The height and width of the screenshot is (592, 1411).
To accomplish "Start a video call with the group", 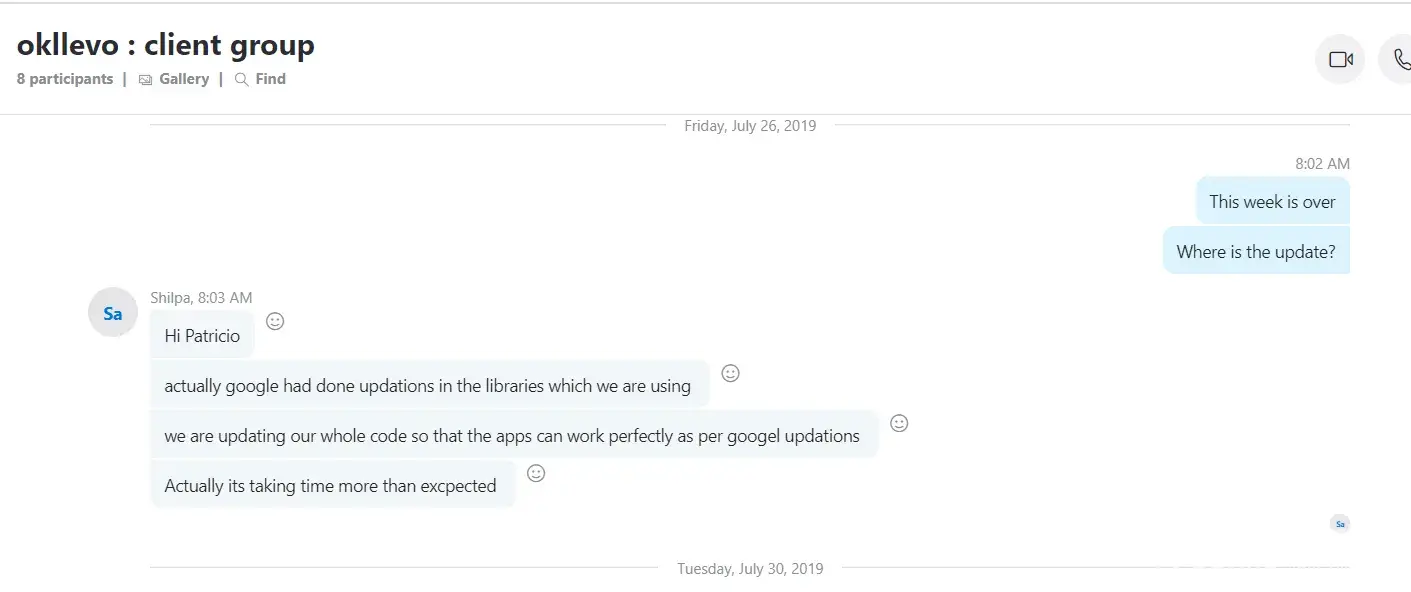I will (x=1340, y=60).
